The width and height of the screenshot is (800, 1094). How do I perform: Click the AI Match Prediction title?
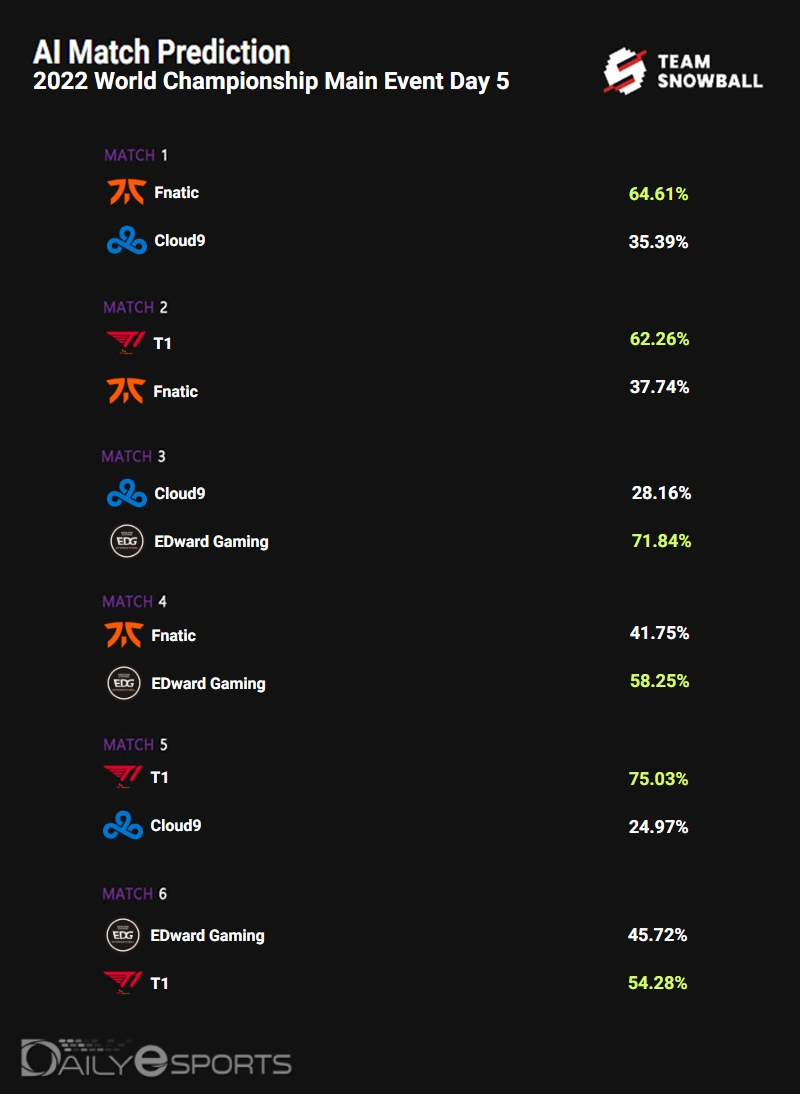click(162, 52)
